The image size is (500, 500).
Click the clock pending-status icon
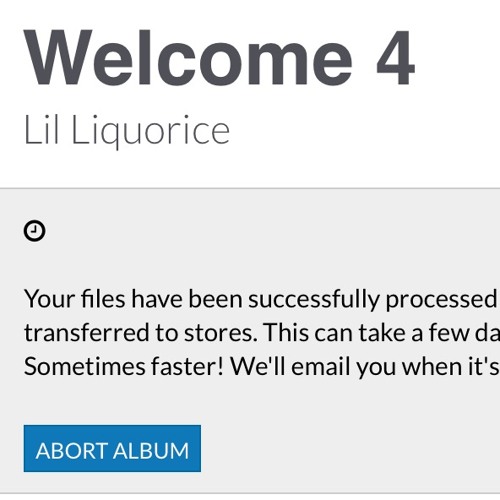click(x=34, y=231)
